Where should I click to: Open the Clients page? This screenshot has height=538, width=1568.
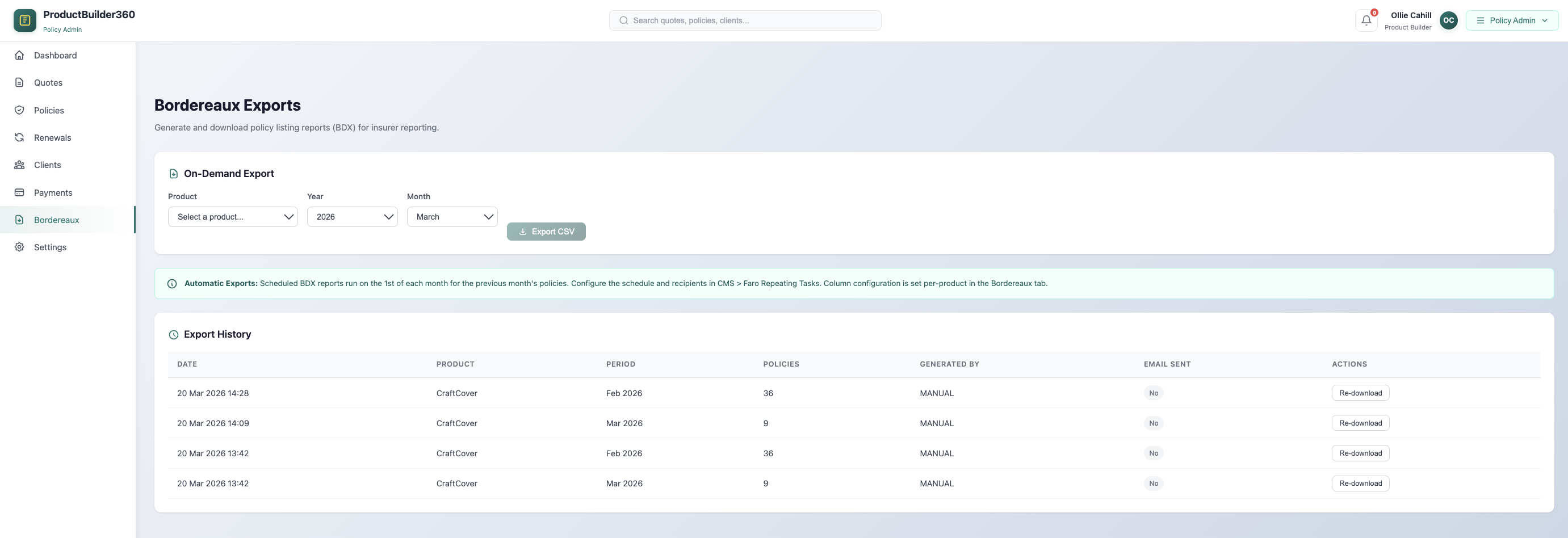coord(68,165)
